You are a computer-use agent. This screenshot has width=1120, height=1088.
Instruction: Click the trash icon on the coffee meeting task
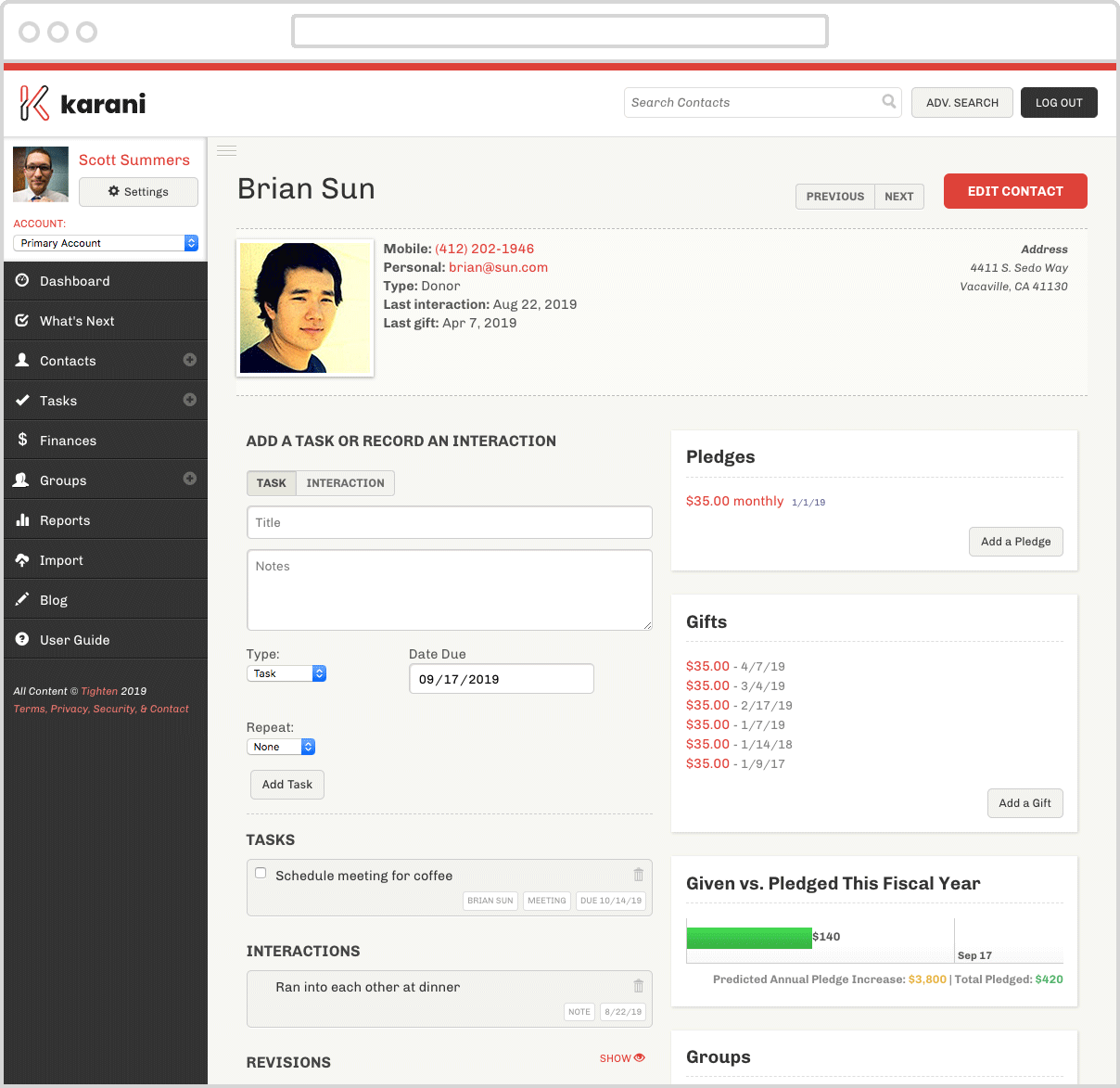638,874
